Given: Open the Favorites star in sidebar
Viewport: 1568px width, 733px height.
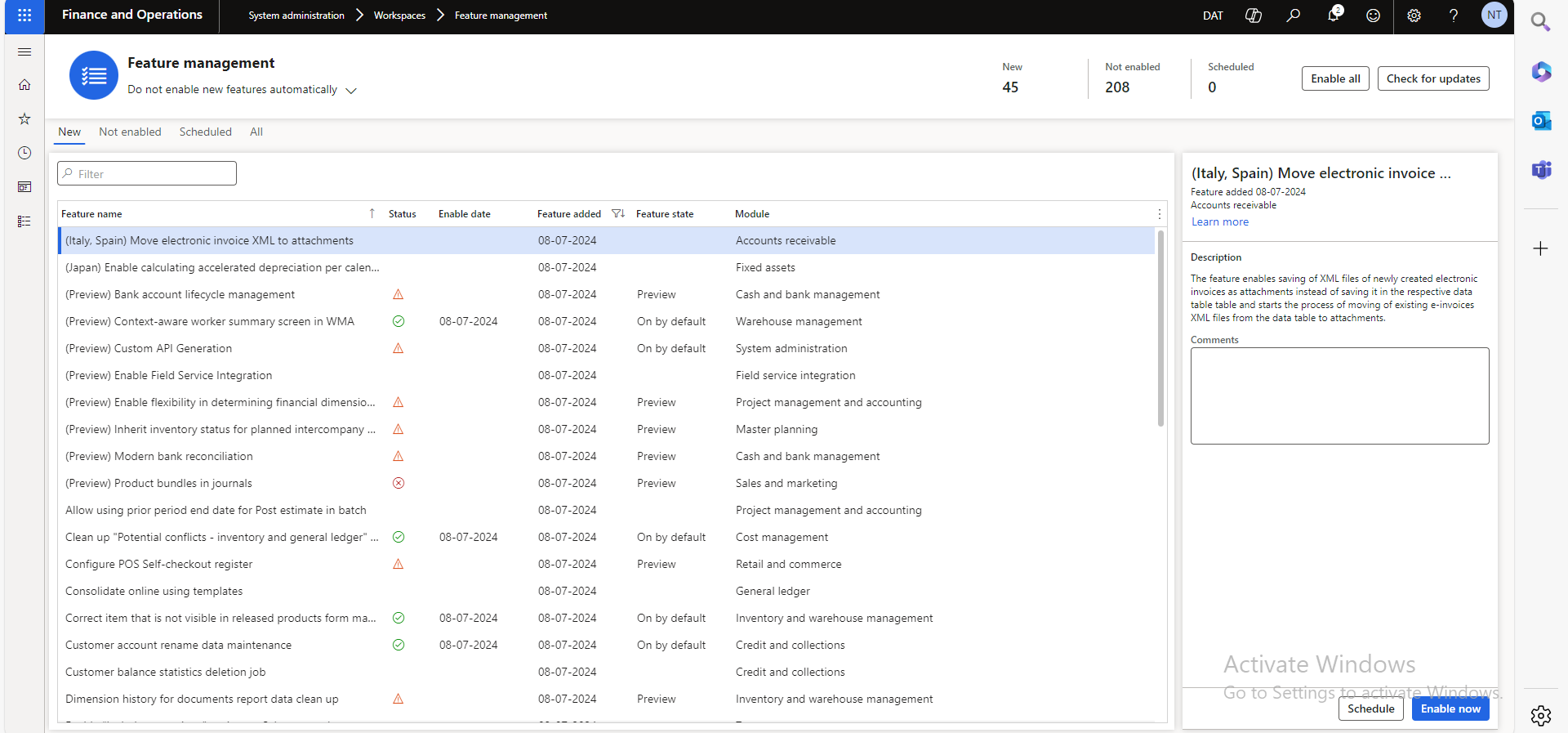Looking at the screenshot, I should click(x=24, y=119).
